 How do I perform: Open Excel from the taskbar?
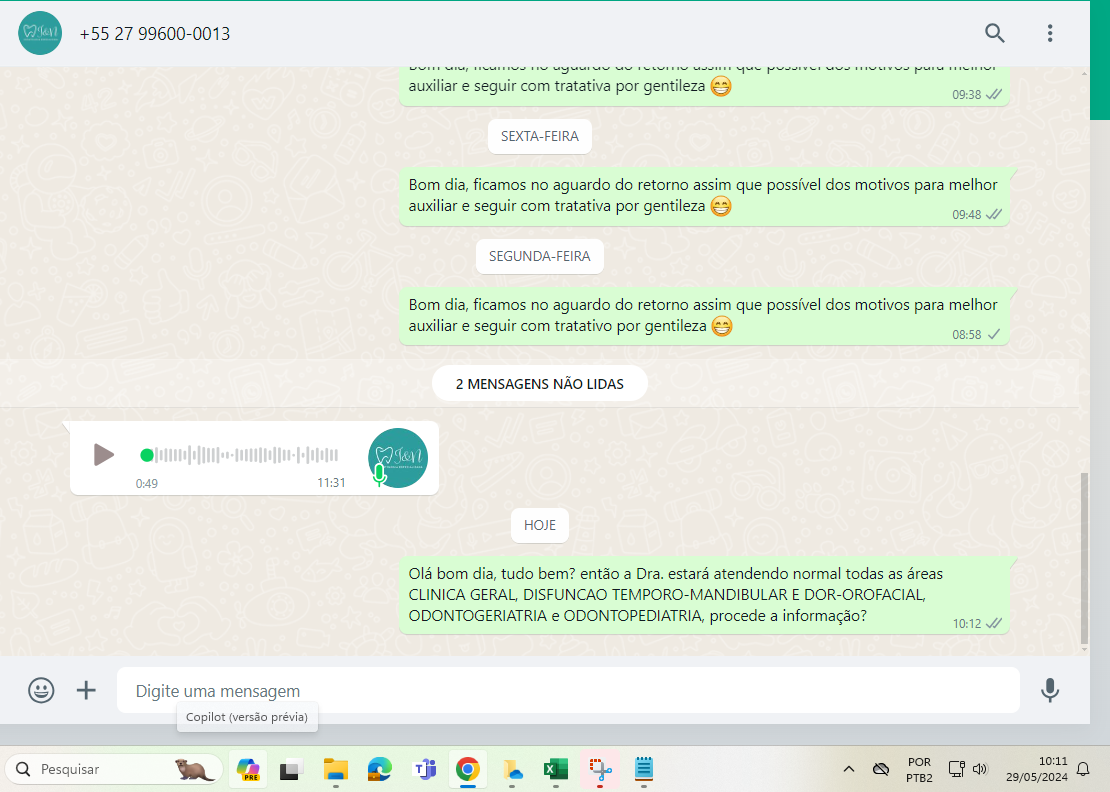(556, 769)
